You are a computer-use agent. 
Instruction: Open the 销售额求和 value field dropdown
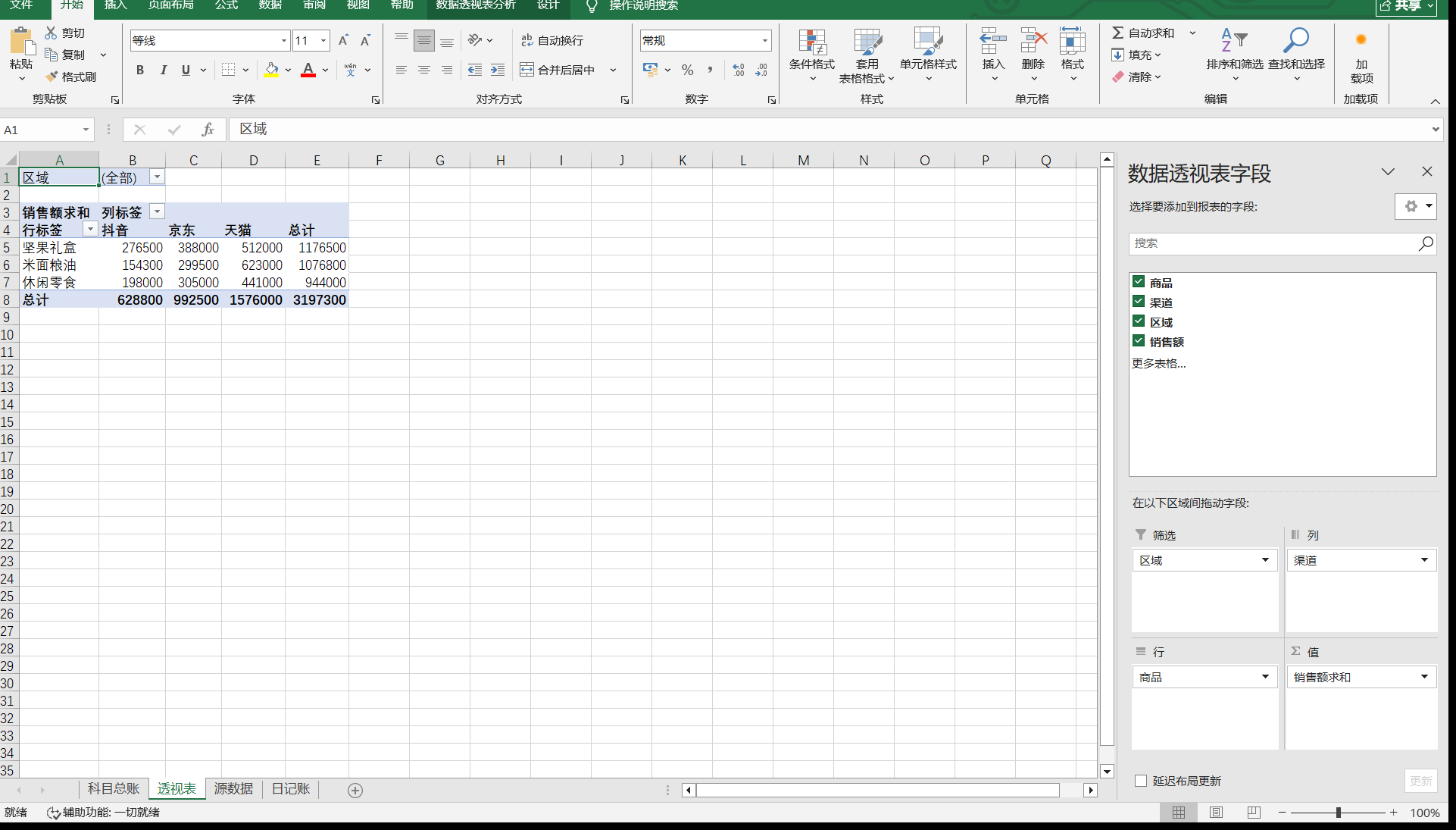point(1424,677)
